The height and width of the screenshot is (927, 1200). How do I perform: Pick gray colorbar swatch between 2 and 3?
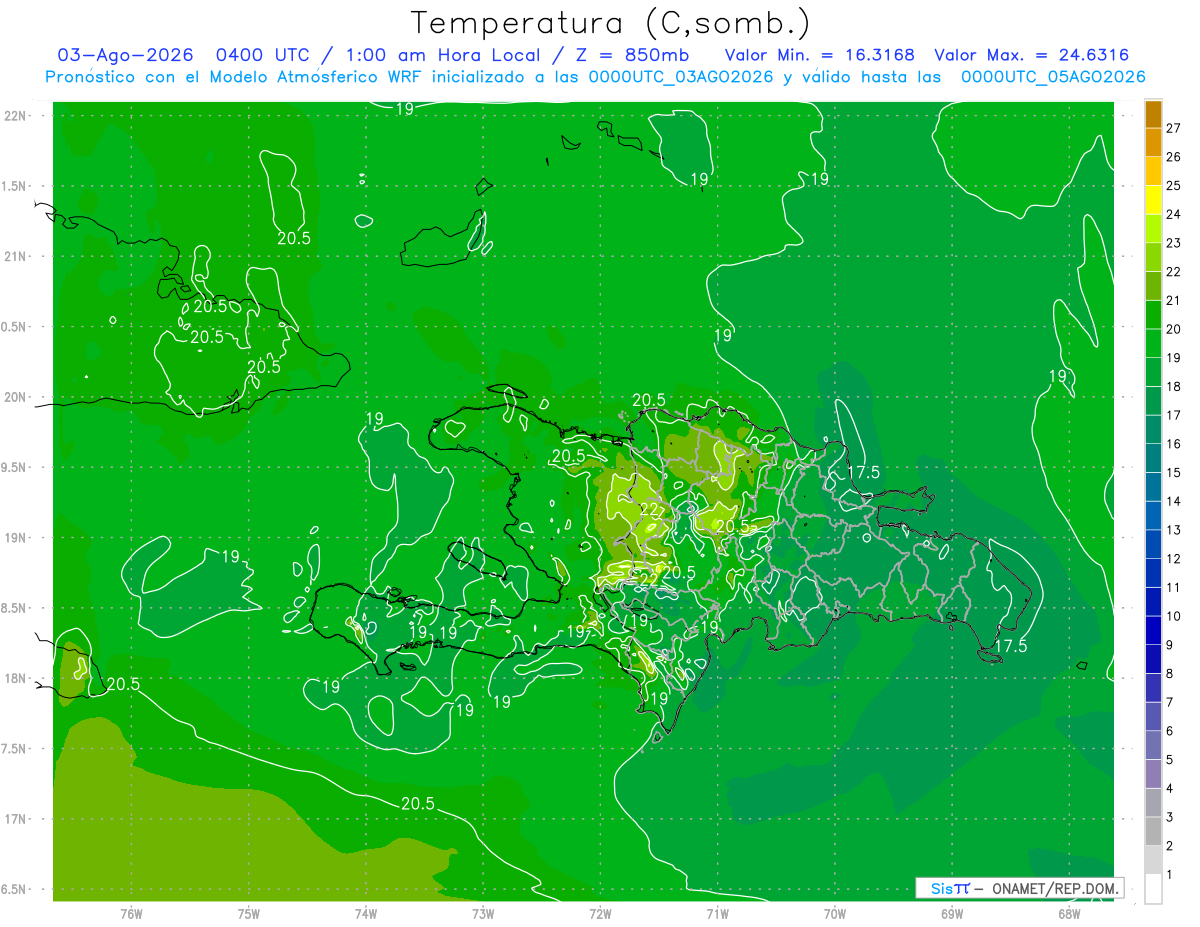pyautogui.click(x=1153, y=831)
